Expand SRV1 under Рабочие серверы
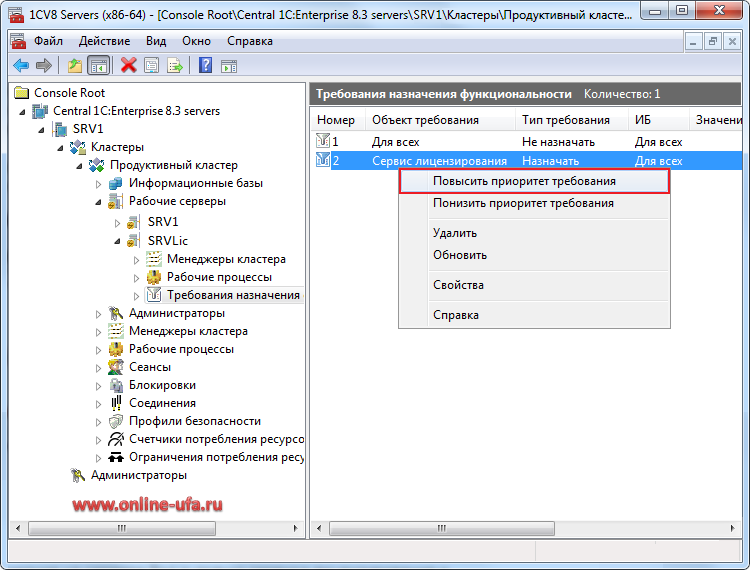The height and width of the screenshot is (570, 750). (x=117, y=223)
